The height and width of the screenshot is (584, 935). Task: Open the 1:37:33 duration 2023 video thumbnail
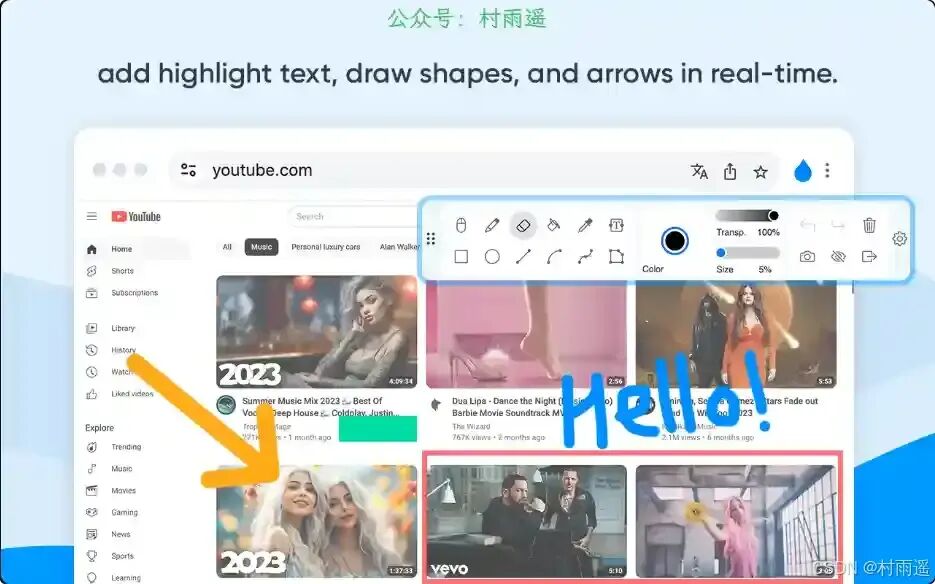pyautogui.click(x=317, y=521)
